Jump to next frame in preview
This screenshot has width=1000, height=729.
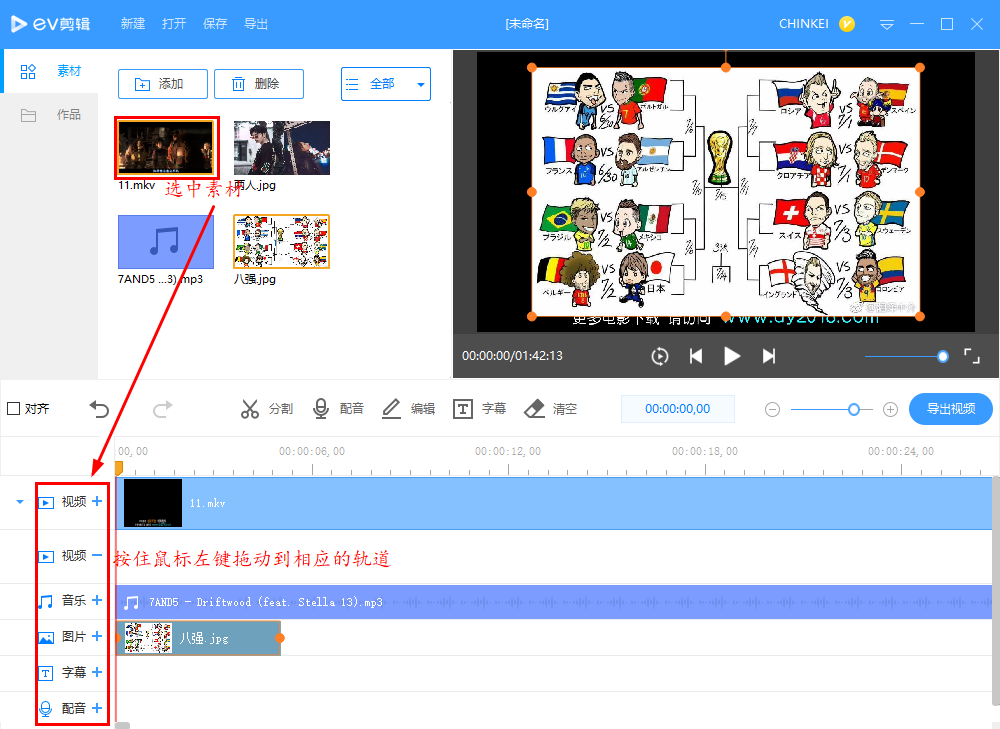[769, 356]
